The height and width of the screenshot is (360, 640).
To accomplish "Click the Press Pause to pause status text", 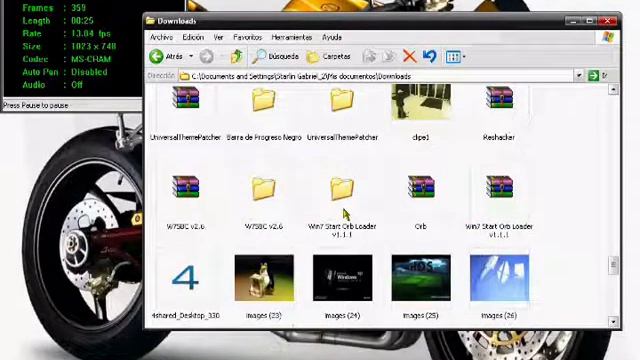I will click(x=36, y=105).
